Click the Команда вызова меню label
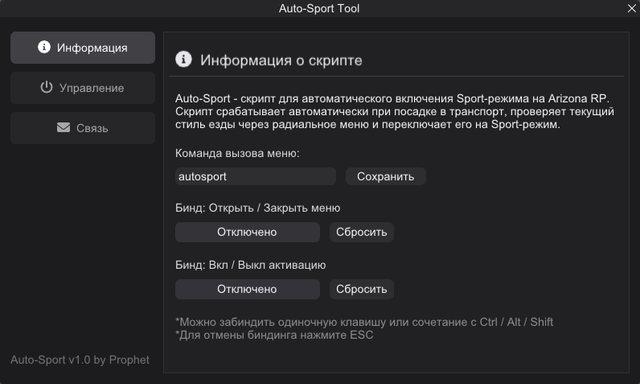 point(237,153)
